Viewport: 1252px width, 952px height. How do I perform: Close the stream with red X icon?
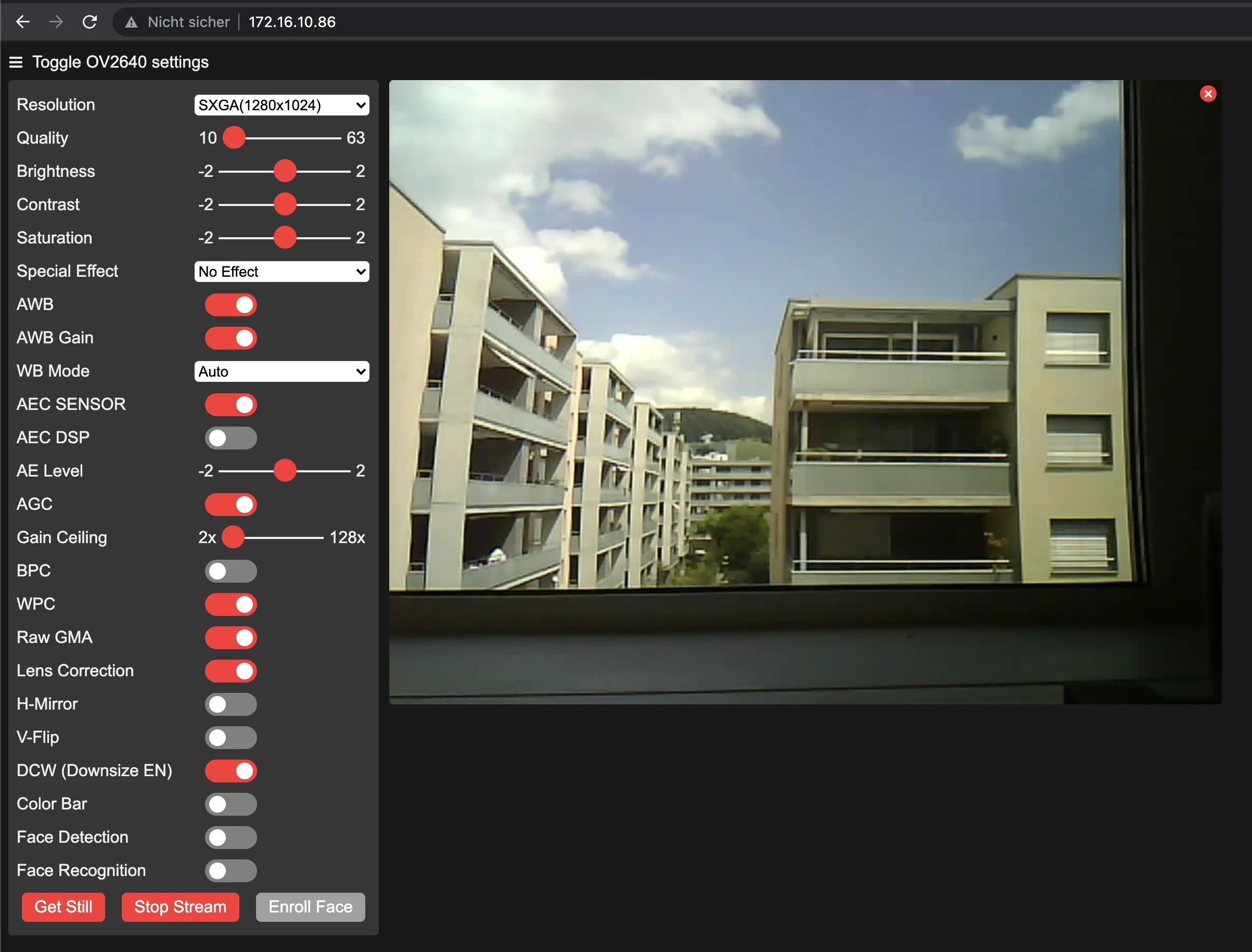pyautogui.click(x=1208, y=94)
